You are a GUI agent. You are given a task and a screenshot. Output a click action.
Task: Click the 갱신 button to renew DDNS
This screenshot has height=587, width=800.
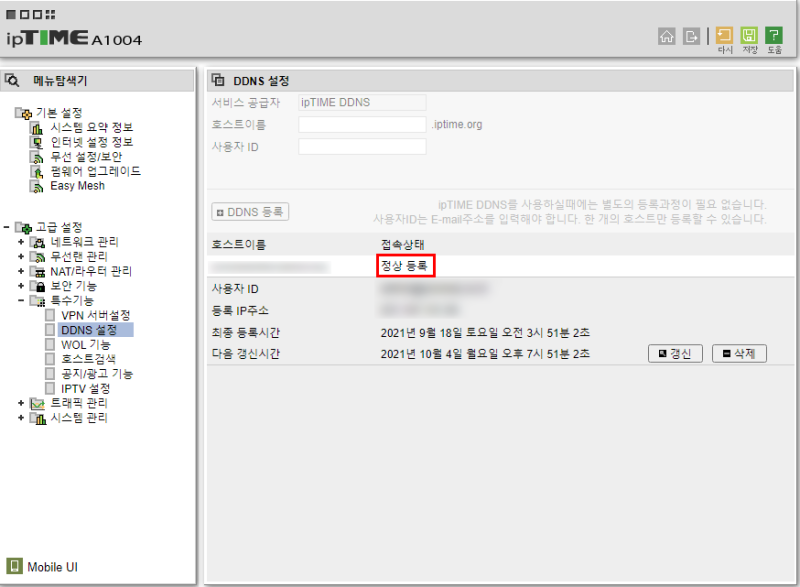point(675,353)
